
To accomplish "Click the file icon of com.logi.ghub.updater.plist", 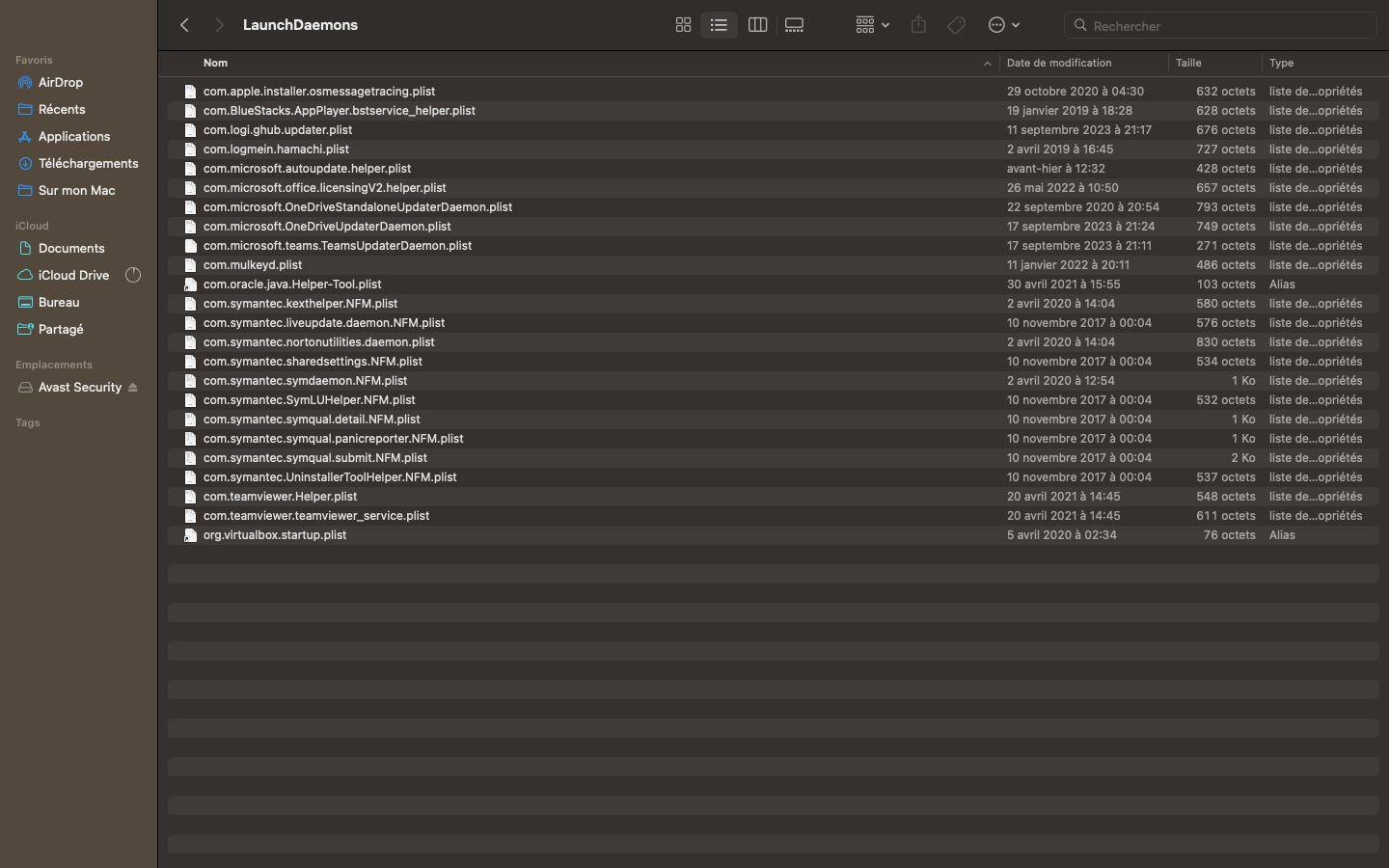I will [x=190, y=130].
